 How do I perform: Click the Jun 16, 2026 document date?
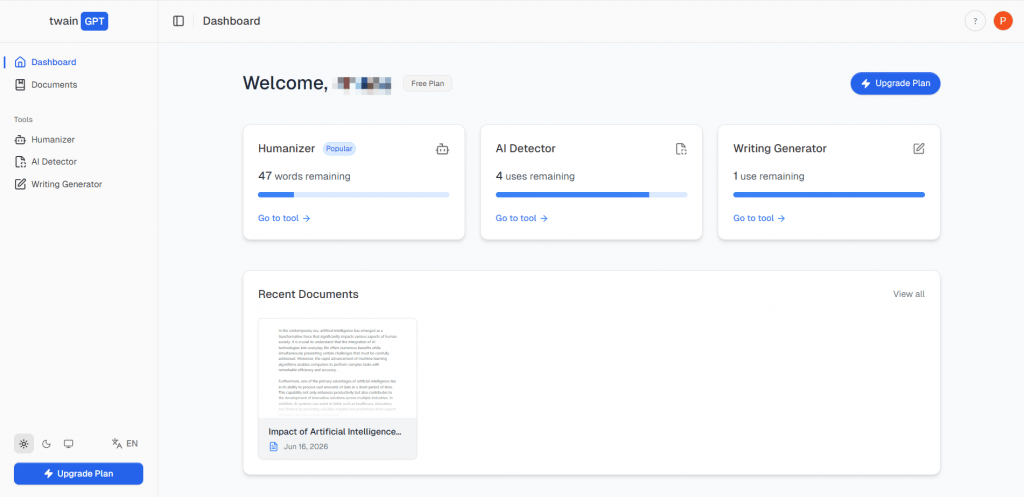point(306,447)
